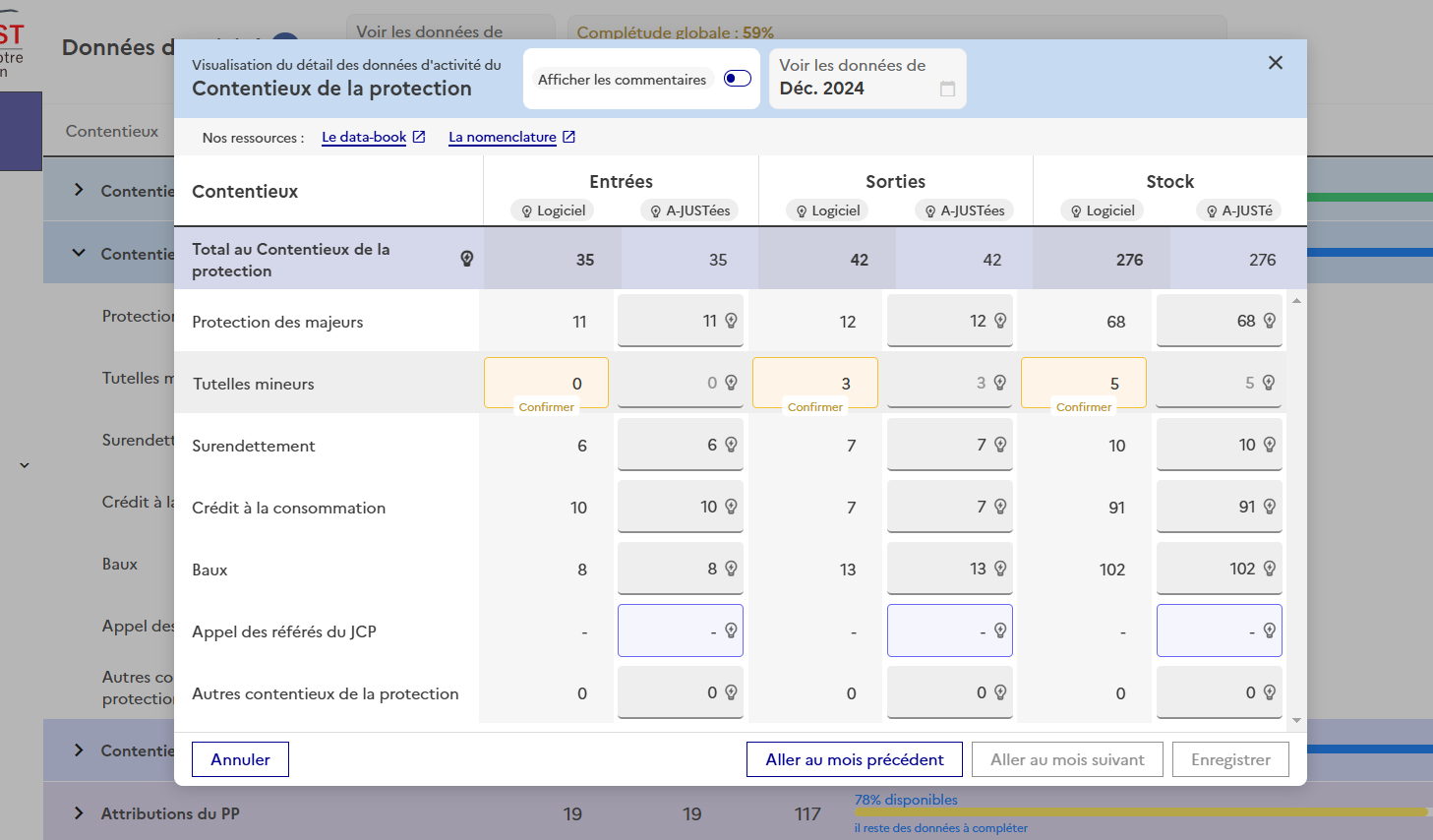Click the A-JUSTé hint badge under Stock
Viewport: 1433px width, 840px height.
tap(1238, 210)
